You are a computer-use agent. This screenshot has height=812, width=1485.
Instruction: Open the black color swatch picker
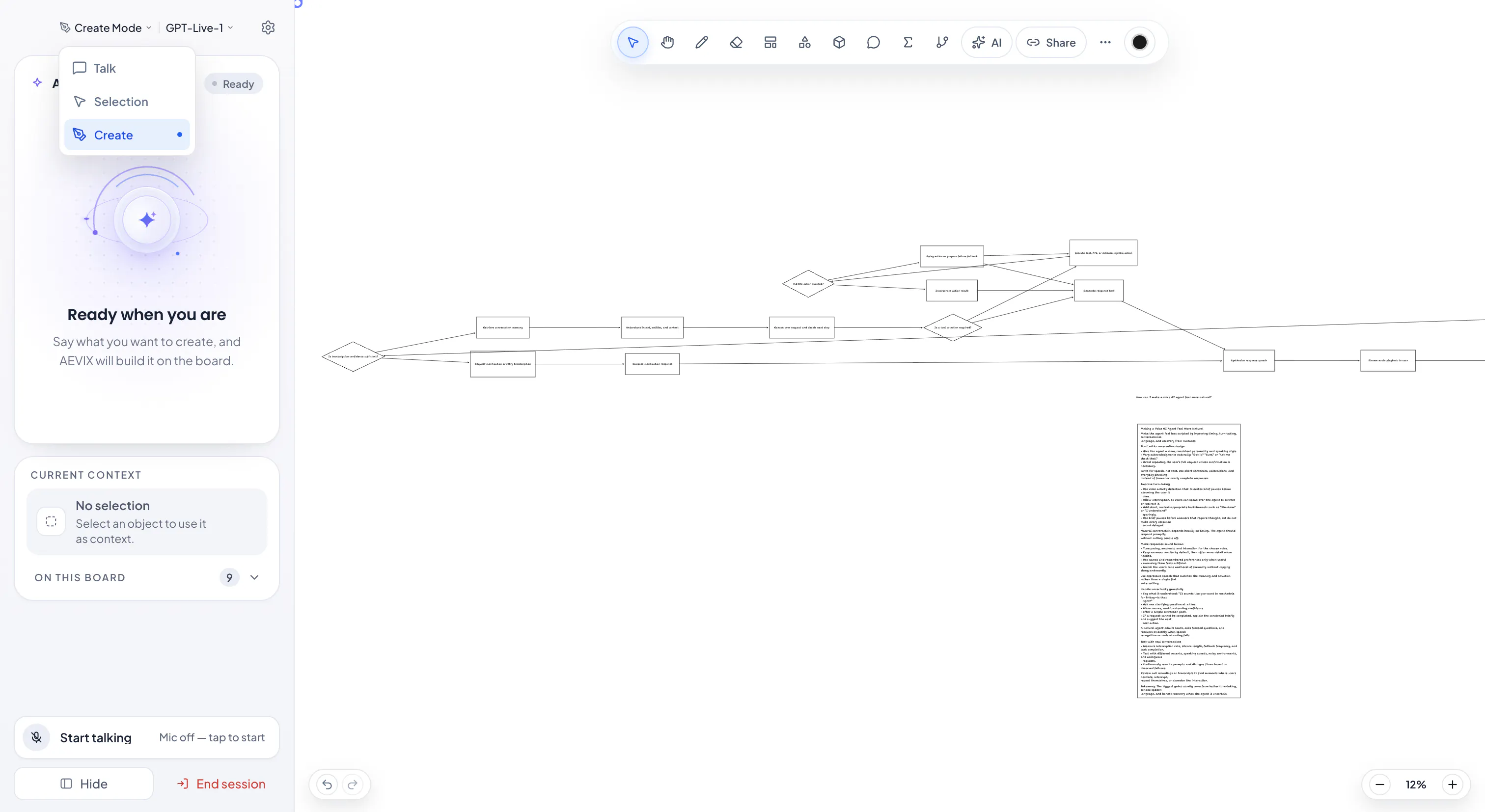click(1140, 42)
